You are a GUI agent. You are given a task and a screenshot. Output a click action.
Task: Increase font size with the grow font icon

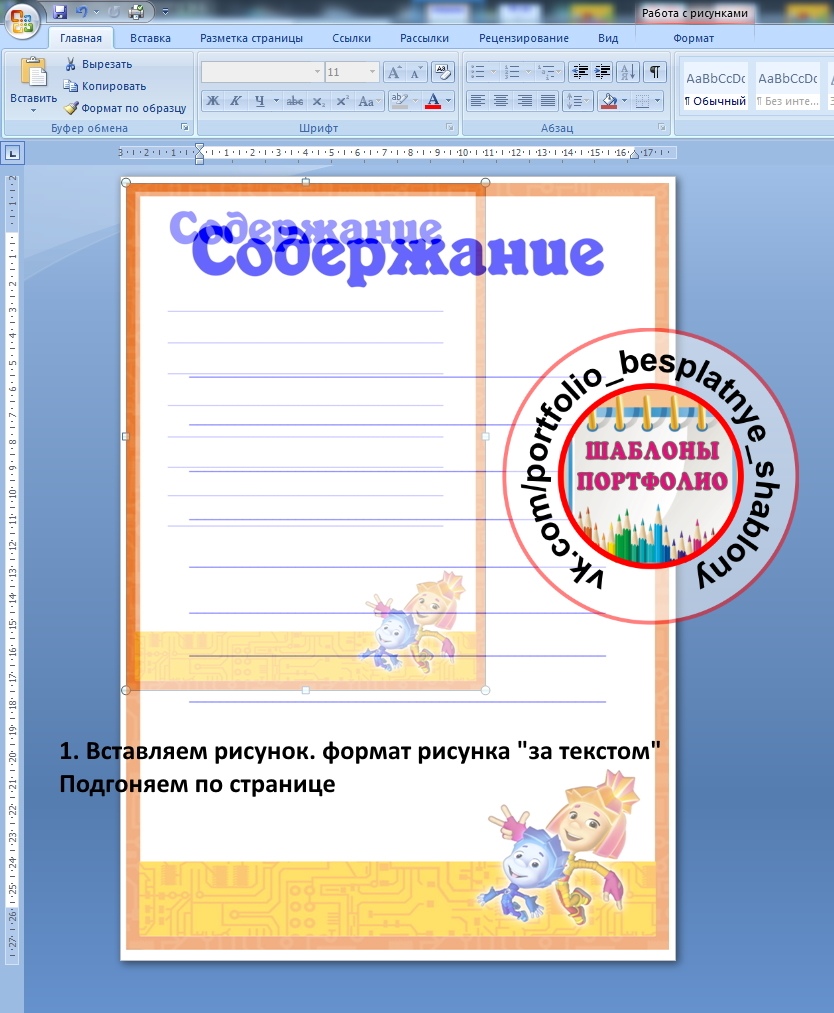coord(393,72)
